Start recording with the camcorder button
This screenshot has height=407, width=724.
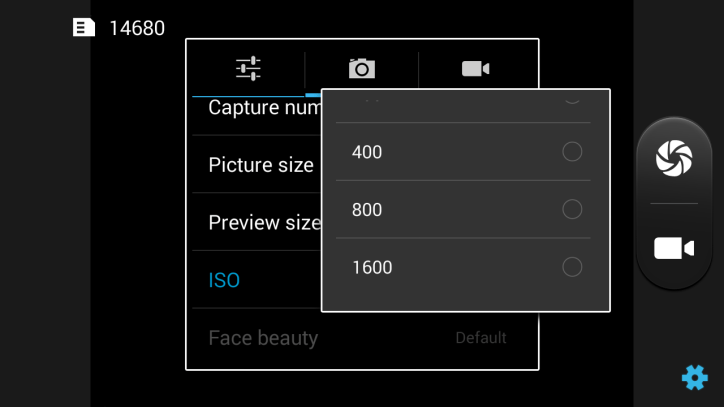click(x=673, y=248)
